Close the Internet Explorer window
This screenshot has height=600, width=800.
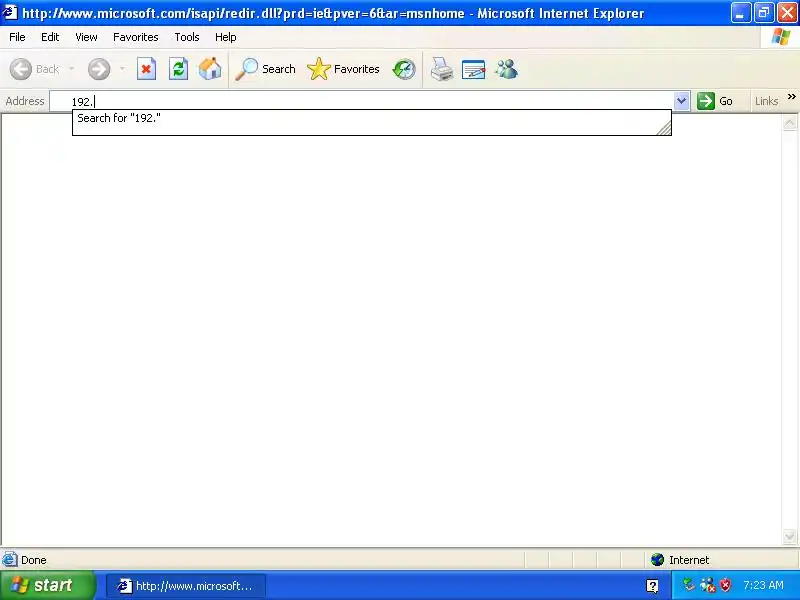(787, 13)
